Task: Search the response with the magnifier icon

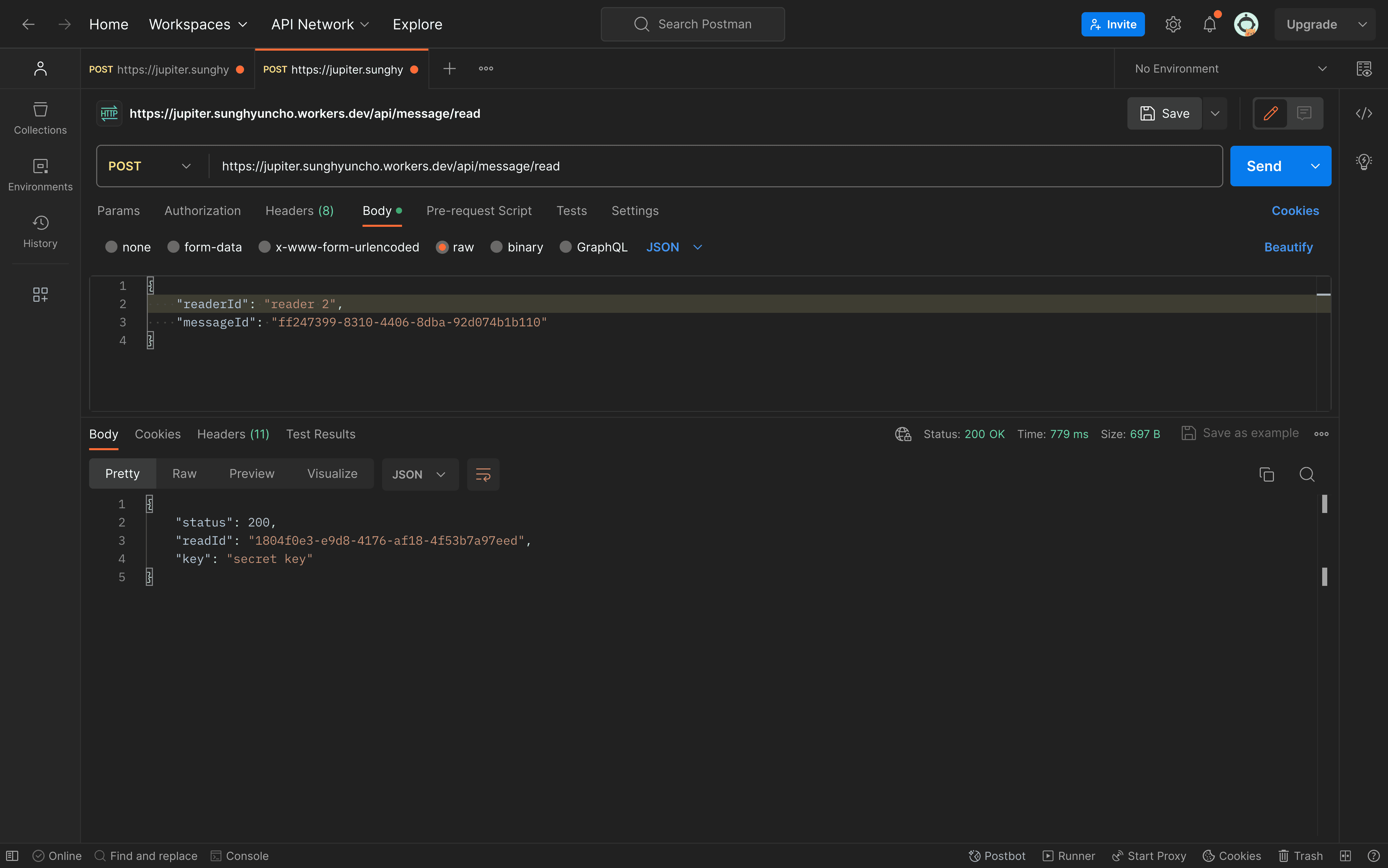Action: pos(1307,474)
